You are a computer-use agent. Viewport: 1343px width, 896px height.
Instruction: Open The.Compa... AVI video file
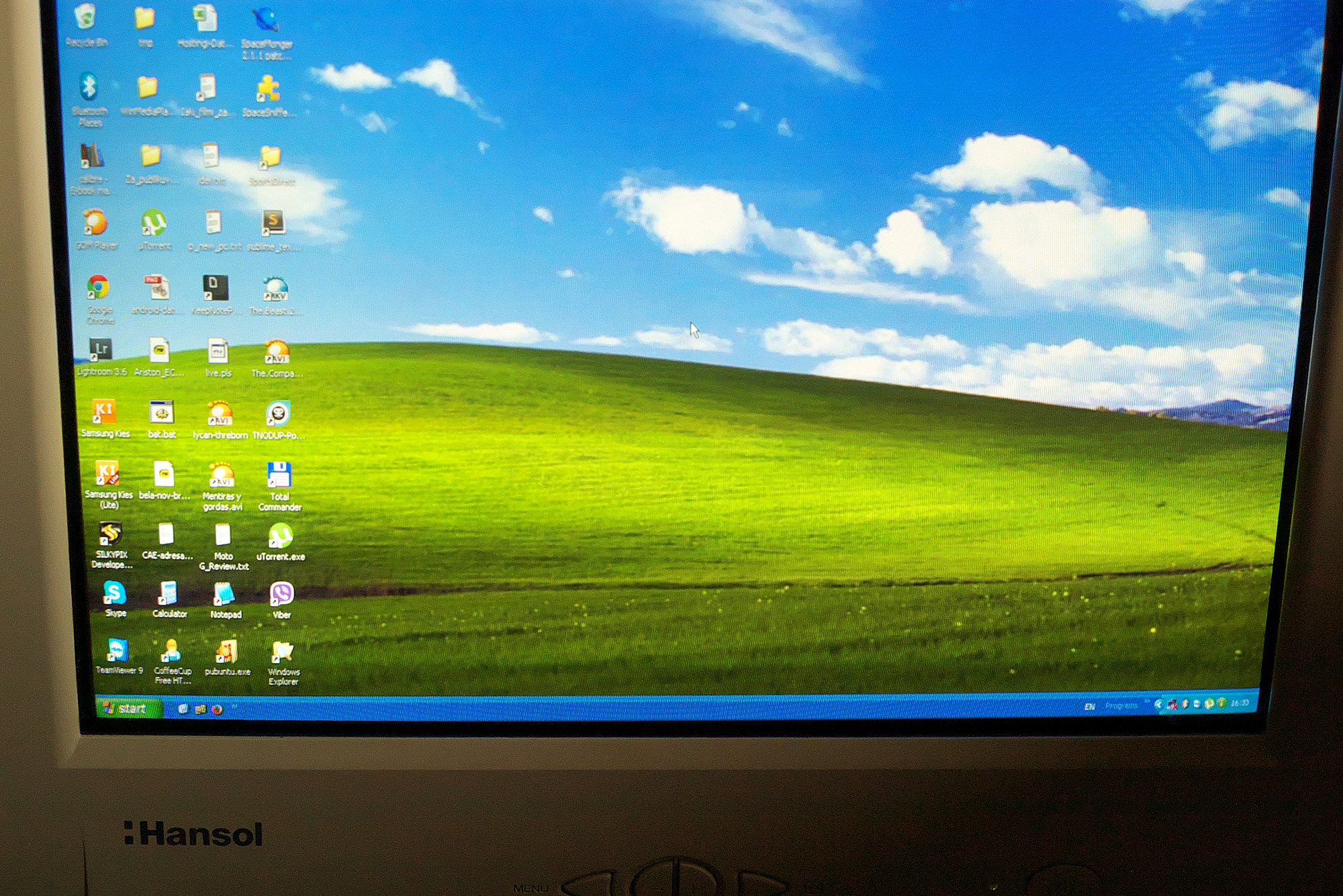[x=277, y=359]
